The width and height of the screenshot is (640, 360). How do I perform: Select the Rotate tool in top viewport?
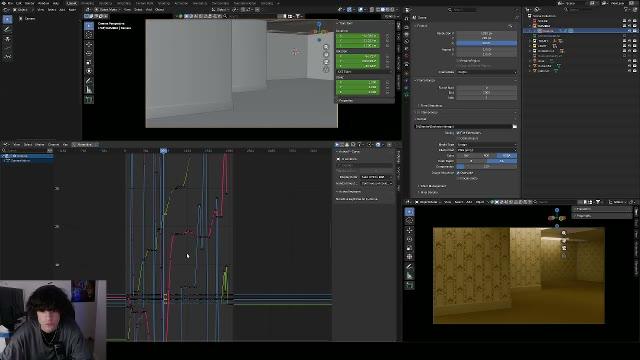coord(89,53)
